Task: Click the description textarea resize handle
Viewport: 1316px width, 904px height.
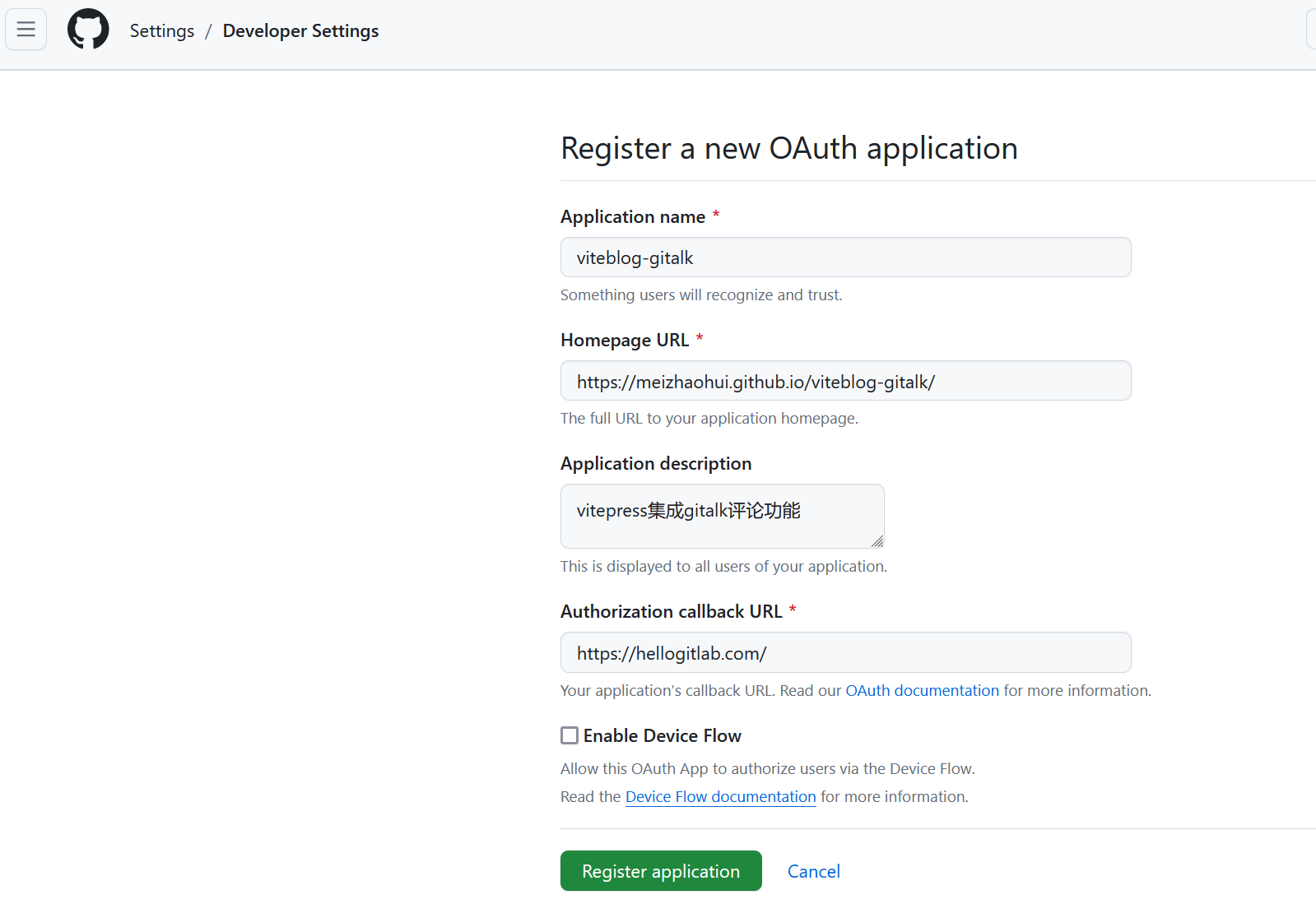Action: click(877, 541)
